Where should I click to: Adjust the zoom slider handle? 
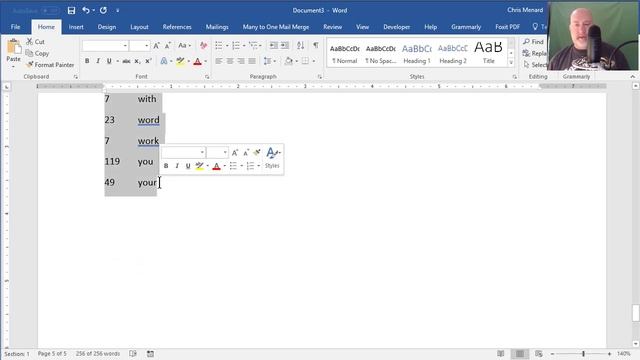pyautogui.click(x=583, y=353)
